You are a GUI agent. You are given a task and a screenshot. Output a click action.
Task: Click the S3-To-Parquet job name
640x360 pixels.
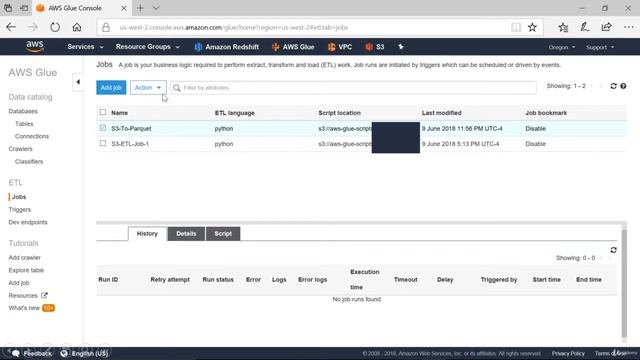point(131,128)
